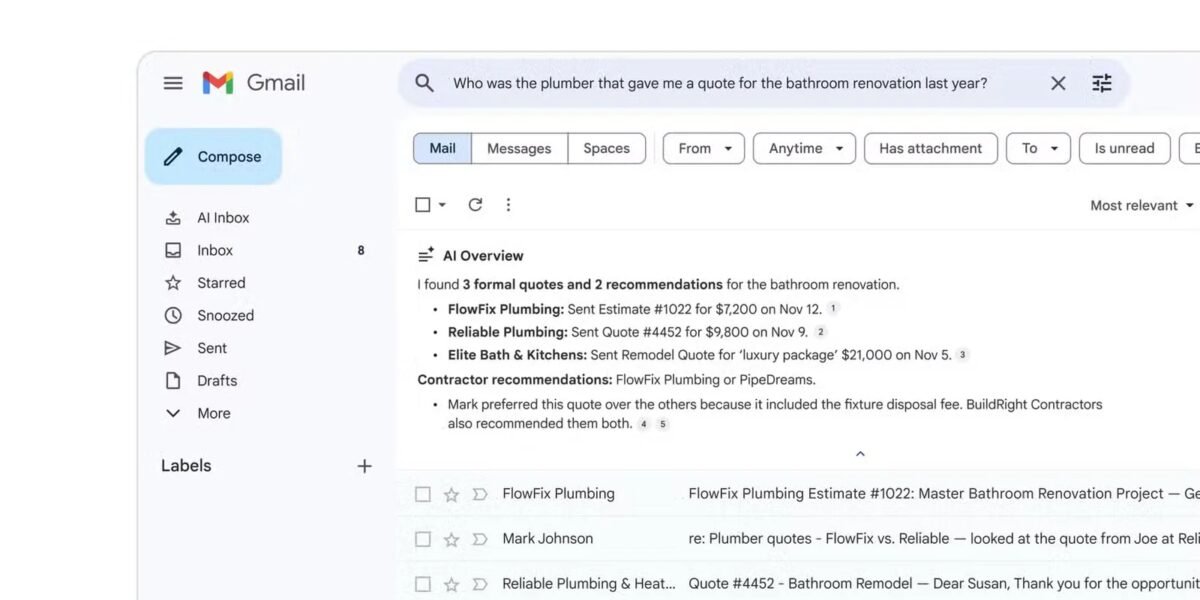This screenshot has width=1200, height=600.
Task: Click the Sent arrow icon in sidebar
Action: pyautogui.click(x=173, y=348)
